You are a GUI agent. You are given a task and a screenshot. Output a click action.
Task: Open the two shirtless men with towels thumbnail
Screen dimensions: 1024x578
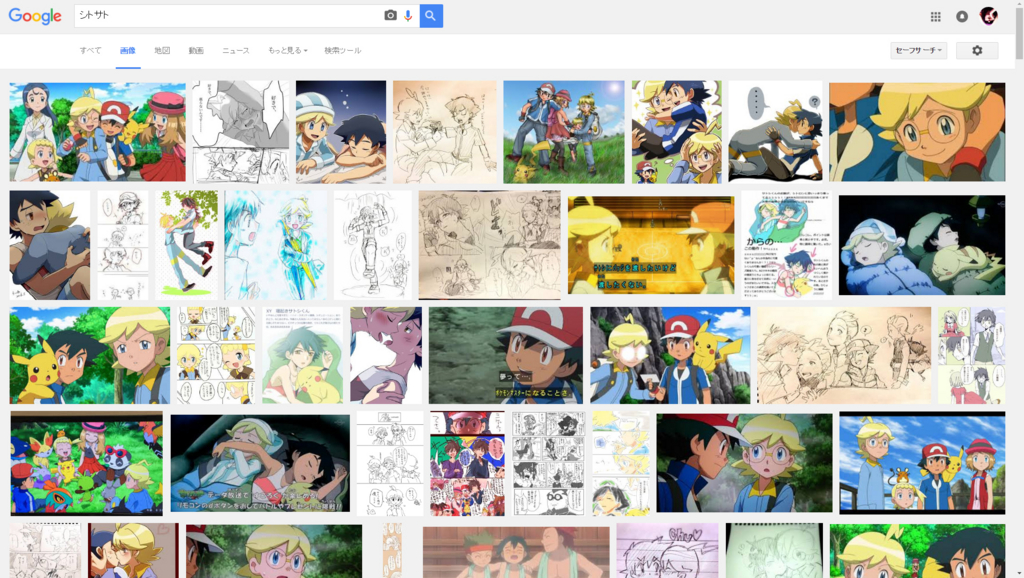point(516,553)
